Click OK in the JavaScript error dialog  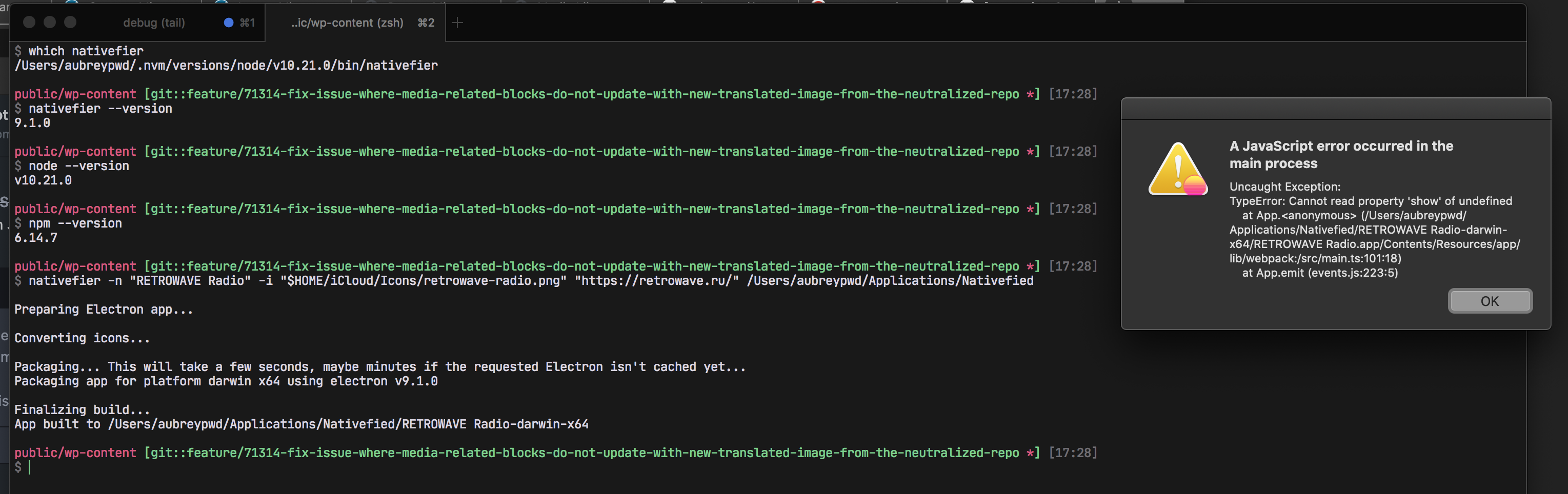point(1490,301)
